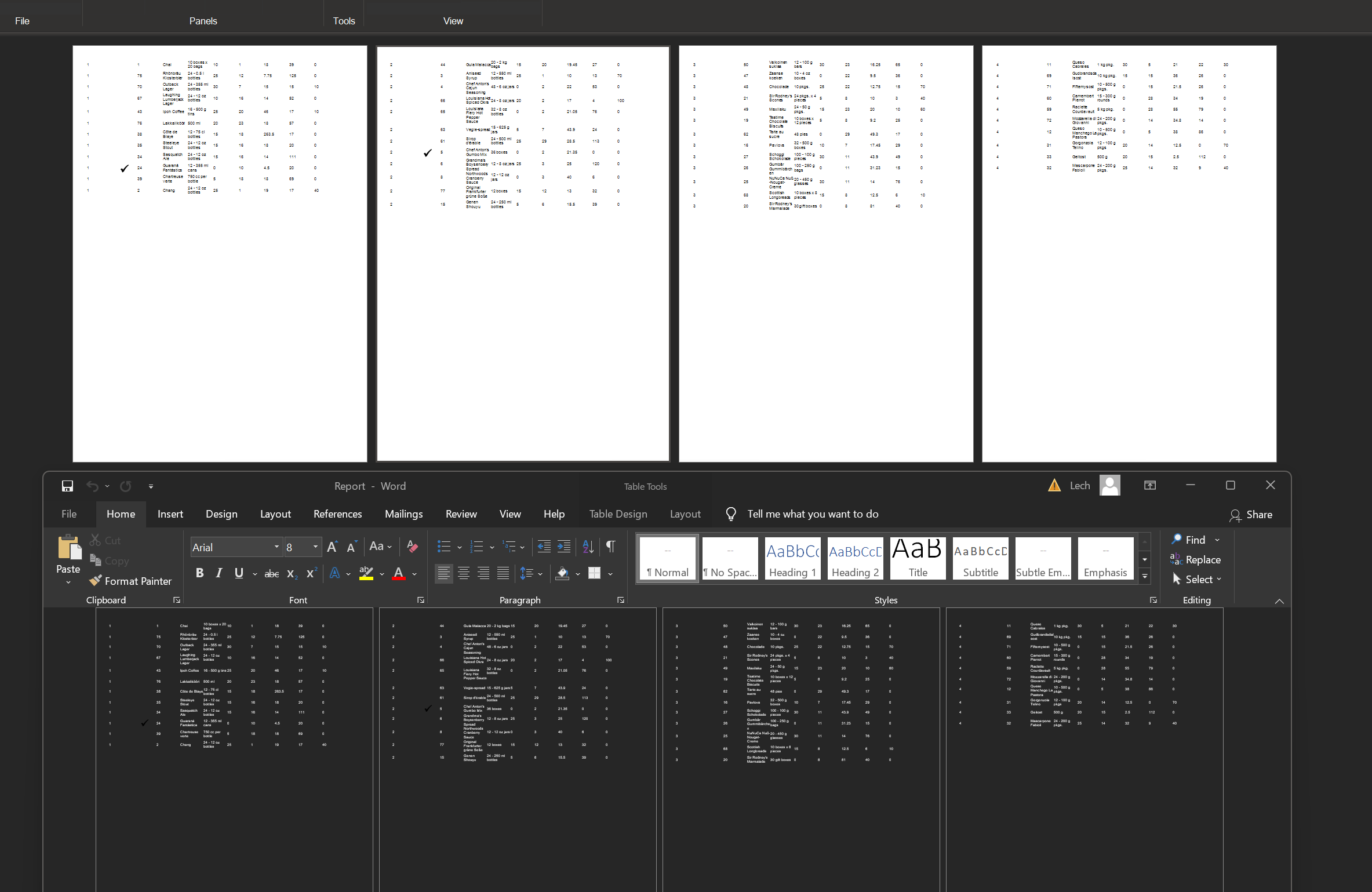Image resolution: width=1372 pixels, height=892 pixels.
Task: Select the second page thumbnail in top panel
Action: [x=523, y=253]
